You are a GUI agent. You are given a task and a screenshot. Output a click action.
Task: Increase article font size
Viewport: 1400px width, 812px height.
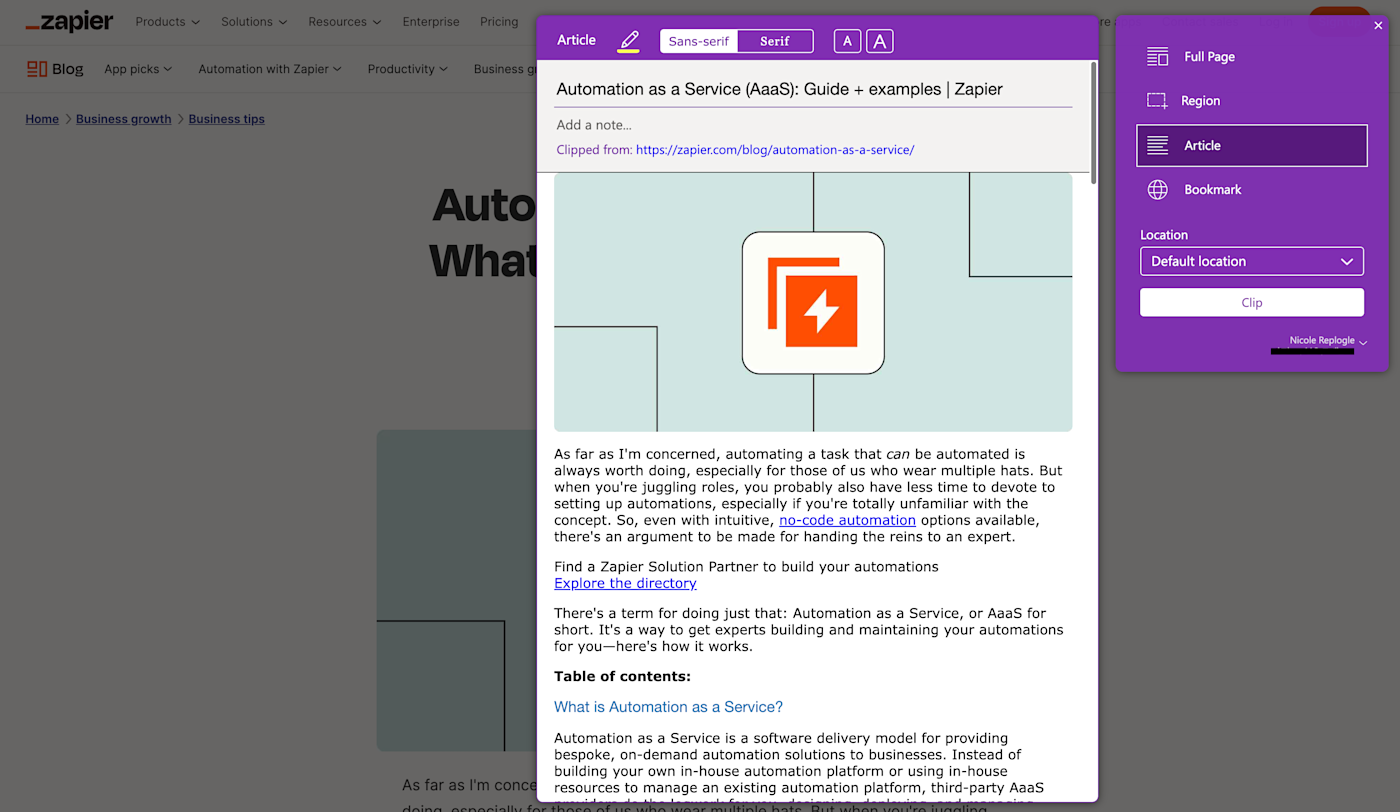click(879, 41)
